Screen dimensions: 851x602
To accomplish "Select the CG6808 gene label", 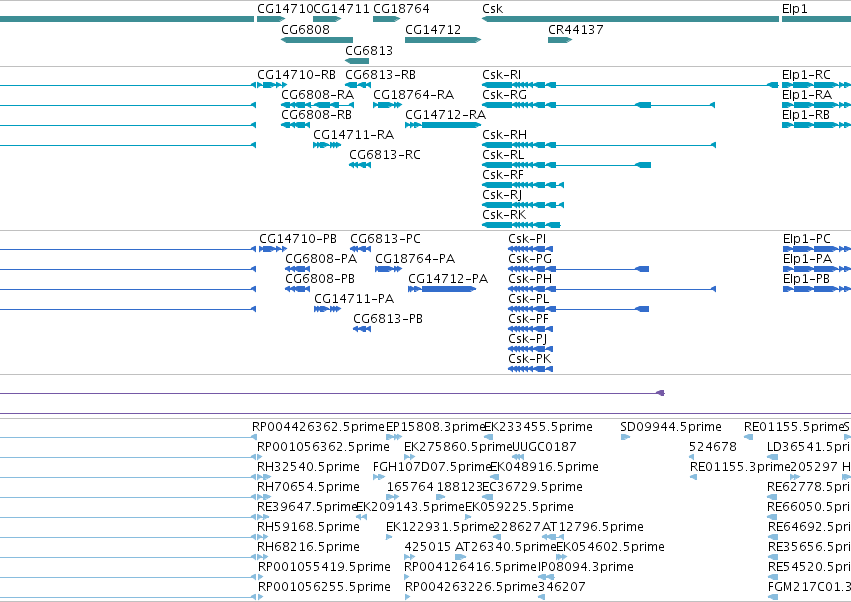I will pos(306,29).
